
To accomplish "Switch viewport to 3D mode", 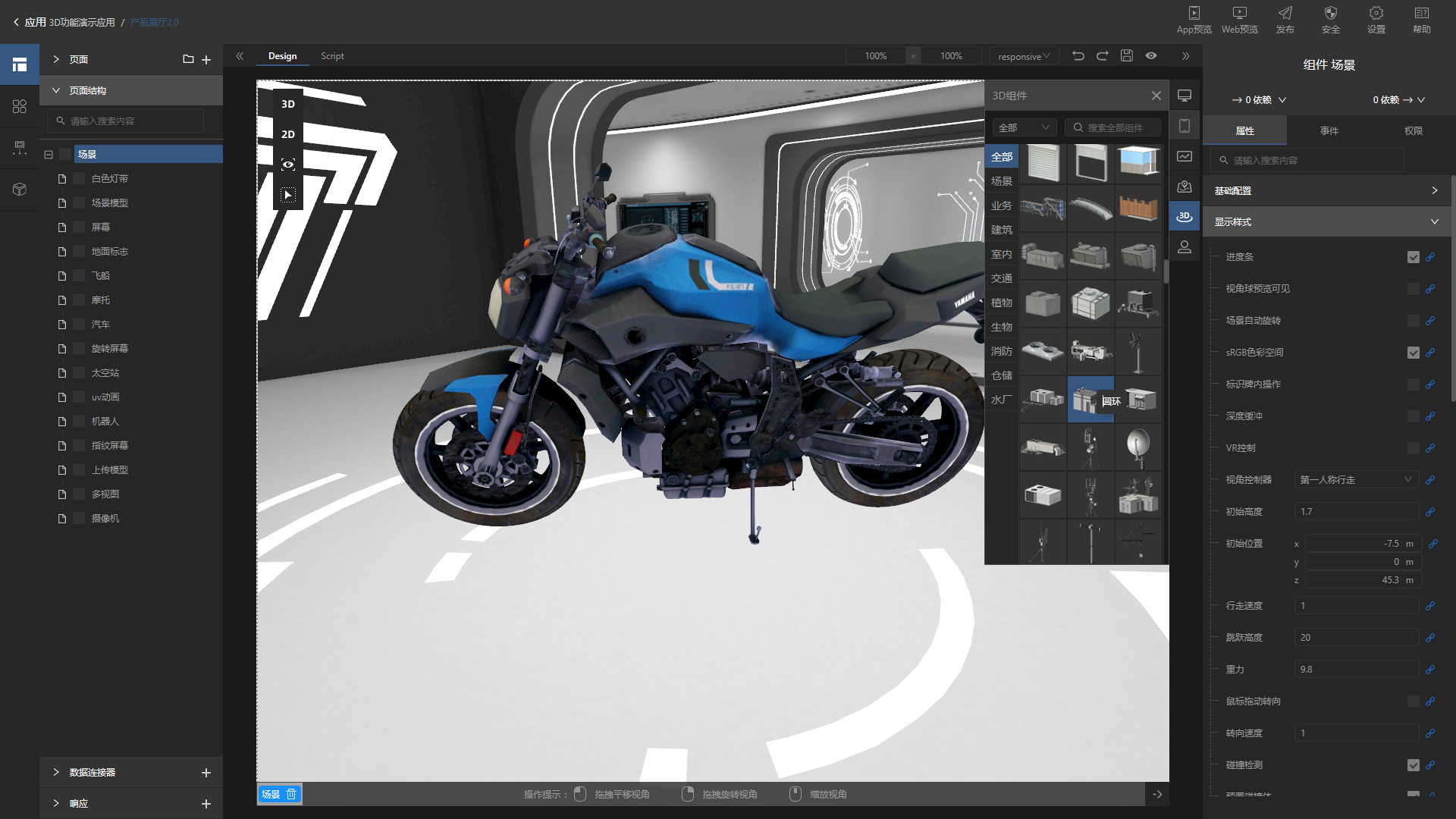I will [288, 104].
